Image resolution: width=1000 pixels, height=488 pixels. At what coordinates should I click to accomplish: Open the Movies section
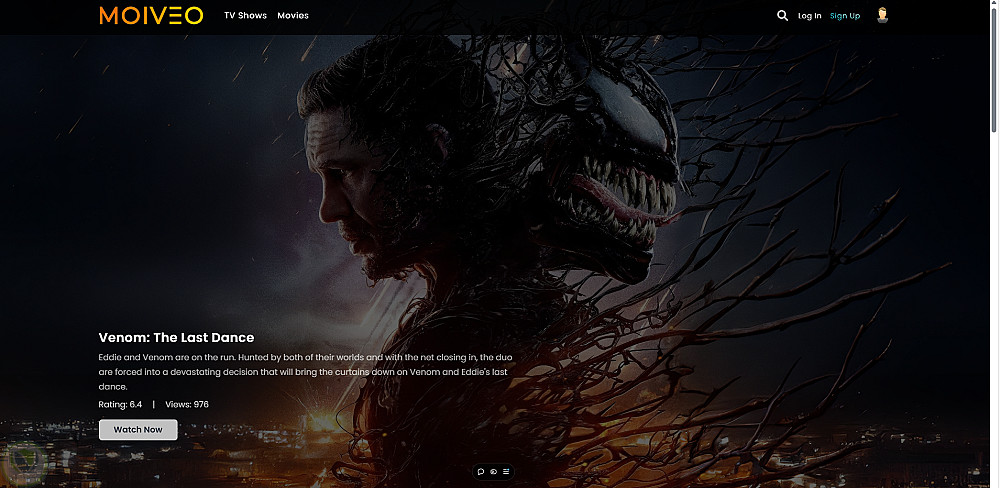point(293,15)
